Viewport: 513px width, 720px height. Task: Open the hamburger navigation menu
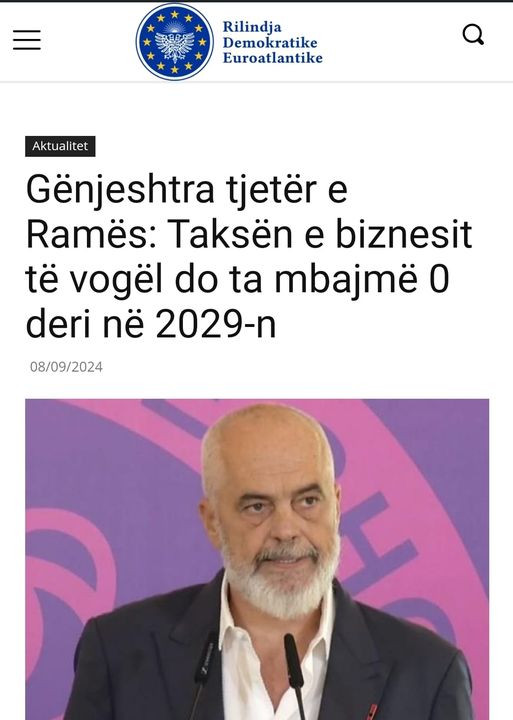tap(27, 39)
